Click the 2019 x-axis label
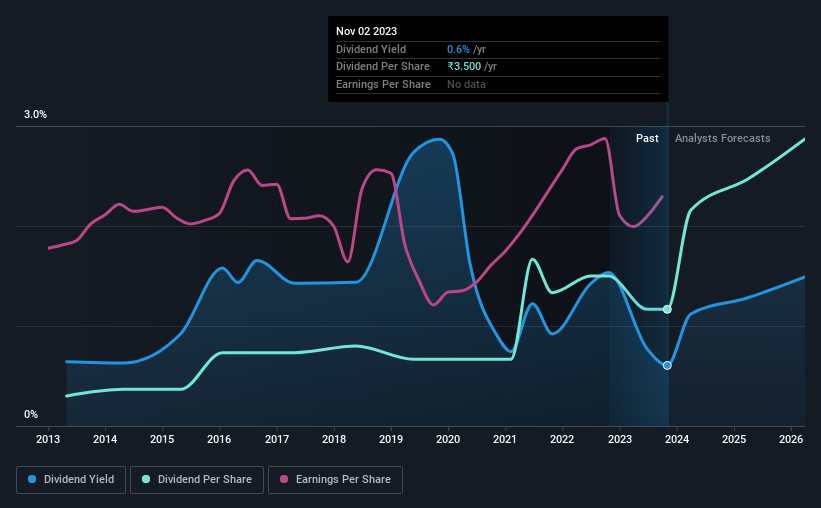Image resolution: width=821 pixels, height=508 pixels. 391,439
